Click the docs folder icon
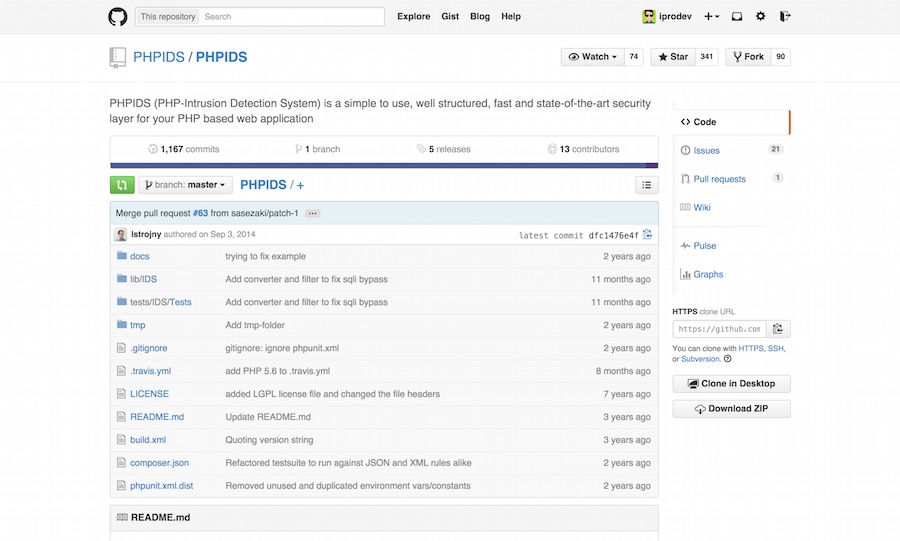 [122, 256]
